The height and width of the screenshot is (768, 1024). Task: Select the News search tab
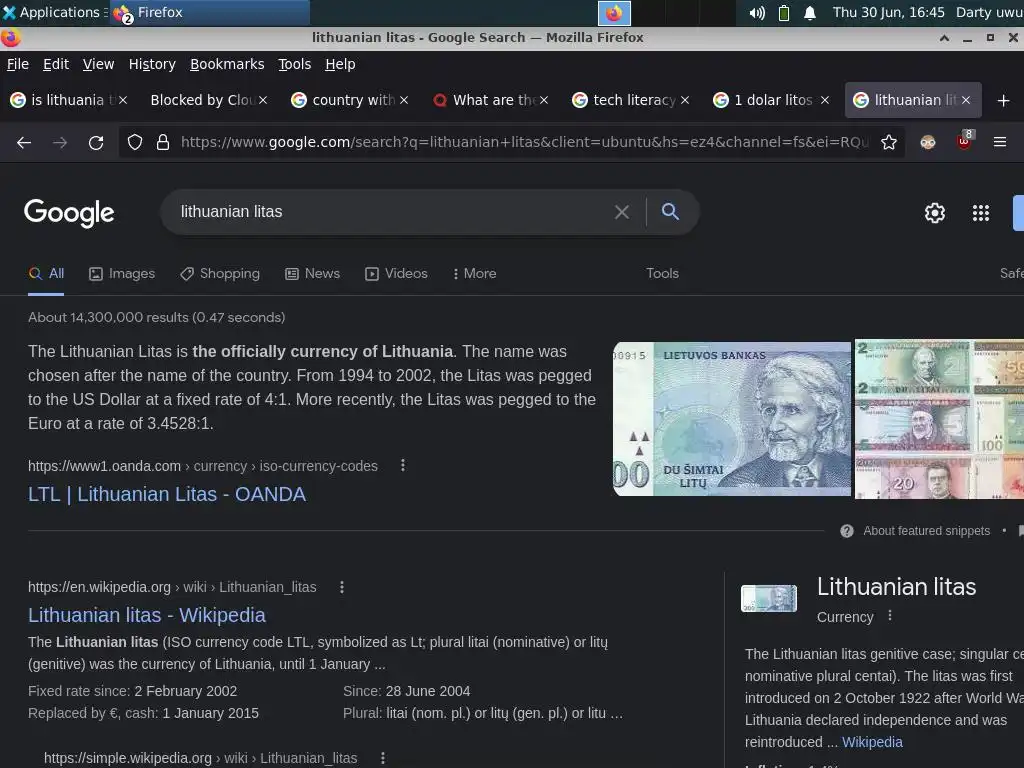click(313, 274)
